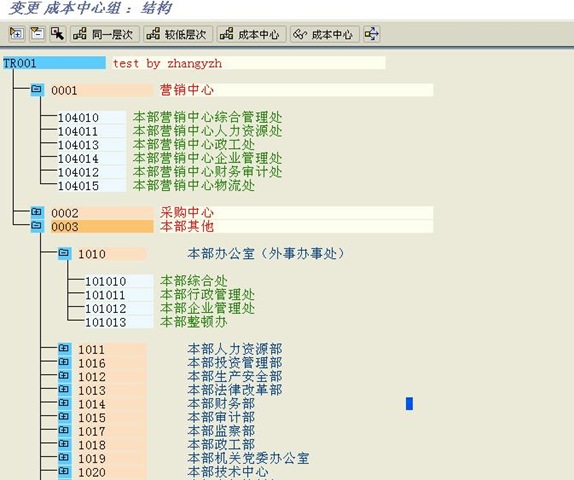This screenshot has height=480, width=574.
Task: Select group code 0001
Action: click(102, 90)
